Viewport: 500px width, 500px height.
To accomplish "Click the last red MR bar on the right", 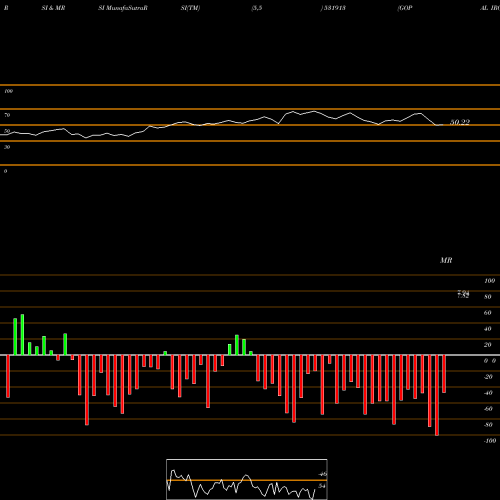I will tap(444, 374).
